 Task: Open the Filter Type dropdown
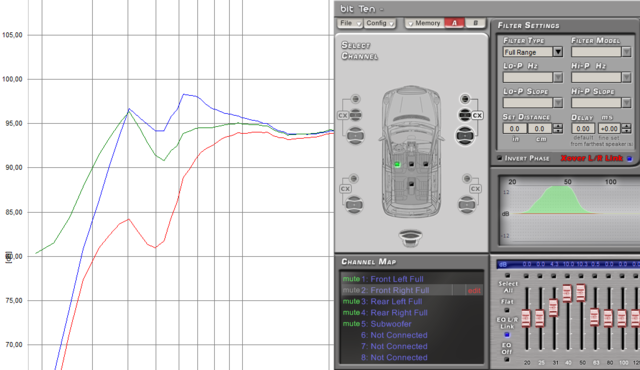(558, 52)
